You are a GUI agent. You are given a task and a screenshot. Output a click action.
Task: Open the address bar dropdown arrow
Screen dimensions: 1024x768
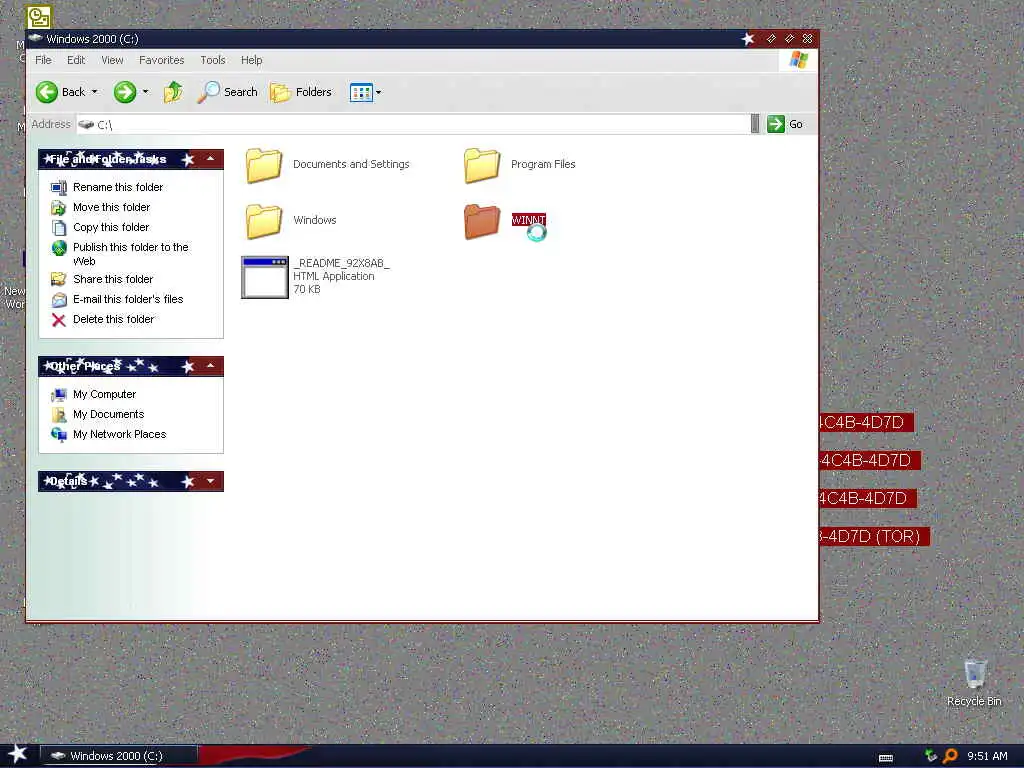click(755, 124)
